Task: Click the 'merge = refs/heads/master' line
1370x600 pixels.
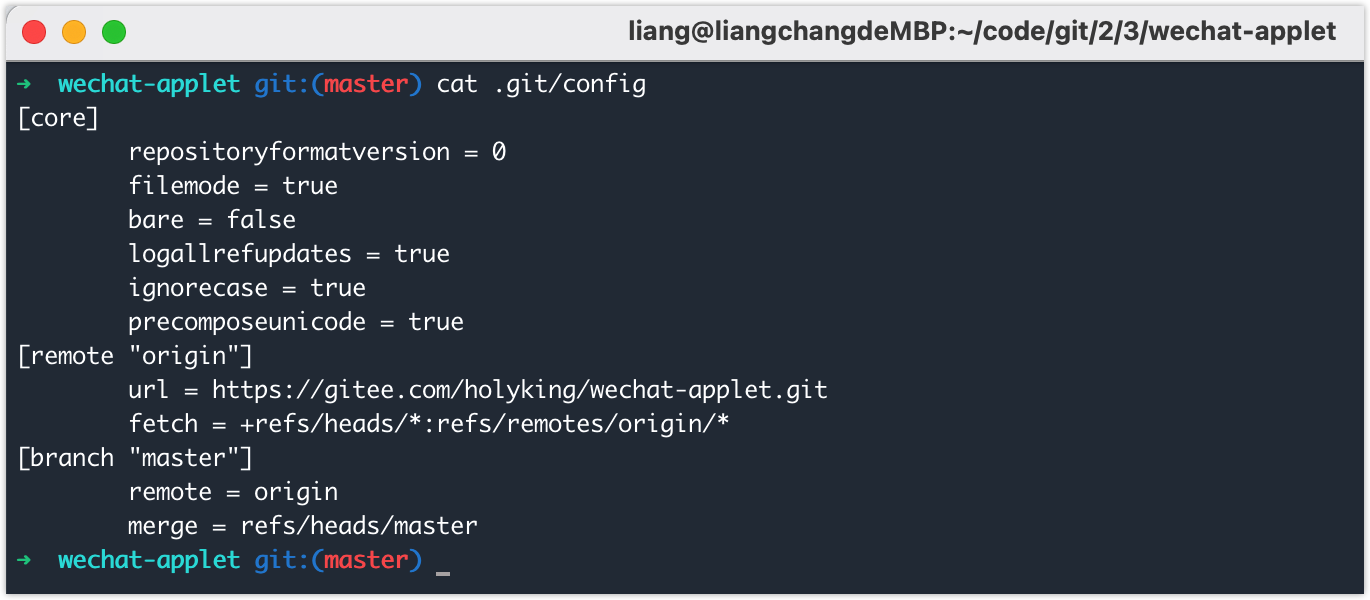Action: tap(303, 526)
